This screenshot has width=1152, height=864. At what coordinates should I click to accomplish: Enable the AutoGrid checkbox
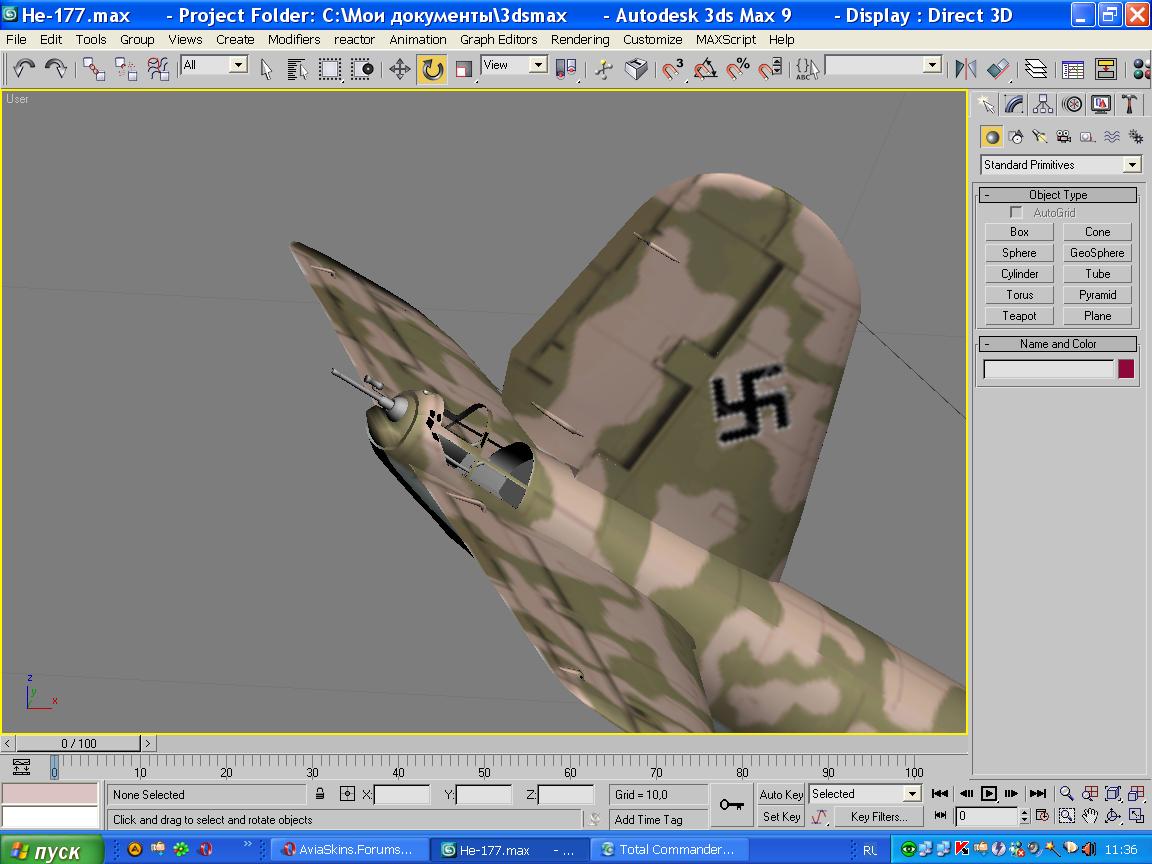coord(1017,213)
